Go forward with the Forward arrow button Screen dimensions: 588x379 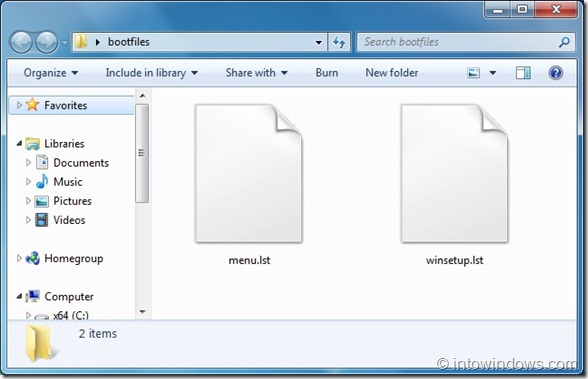pyautogui.click(x=46, y=42)
